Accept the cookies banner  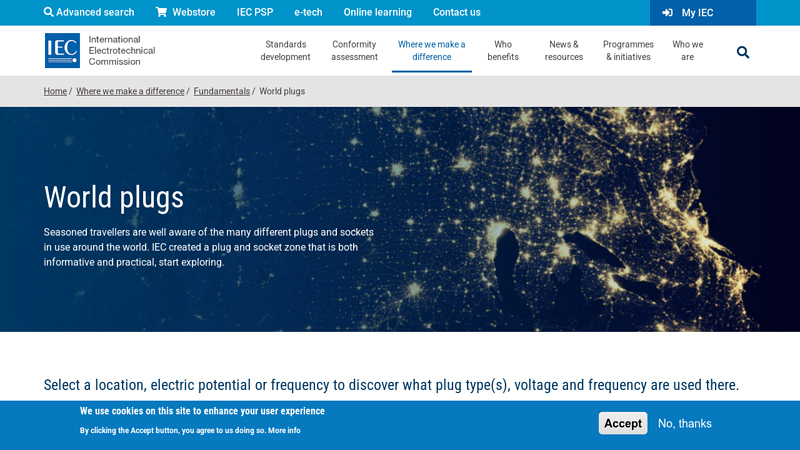[x=622, y=423]
